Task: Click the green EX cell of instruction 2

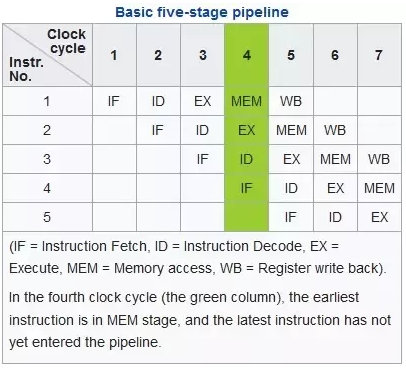Action: 246,130
